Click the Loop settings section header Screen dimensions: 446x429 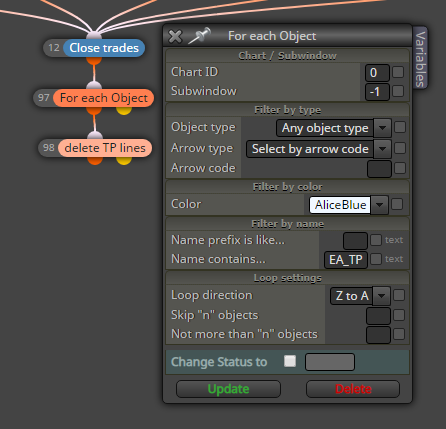[287, 278]
